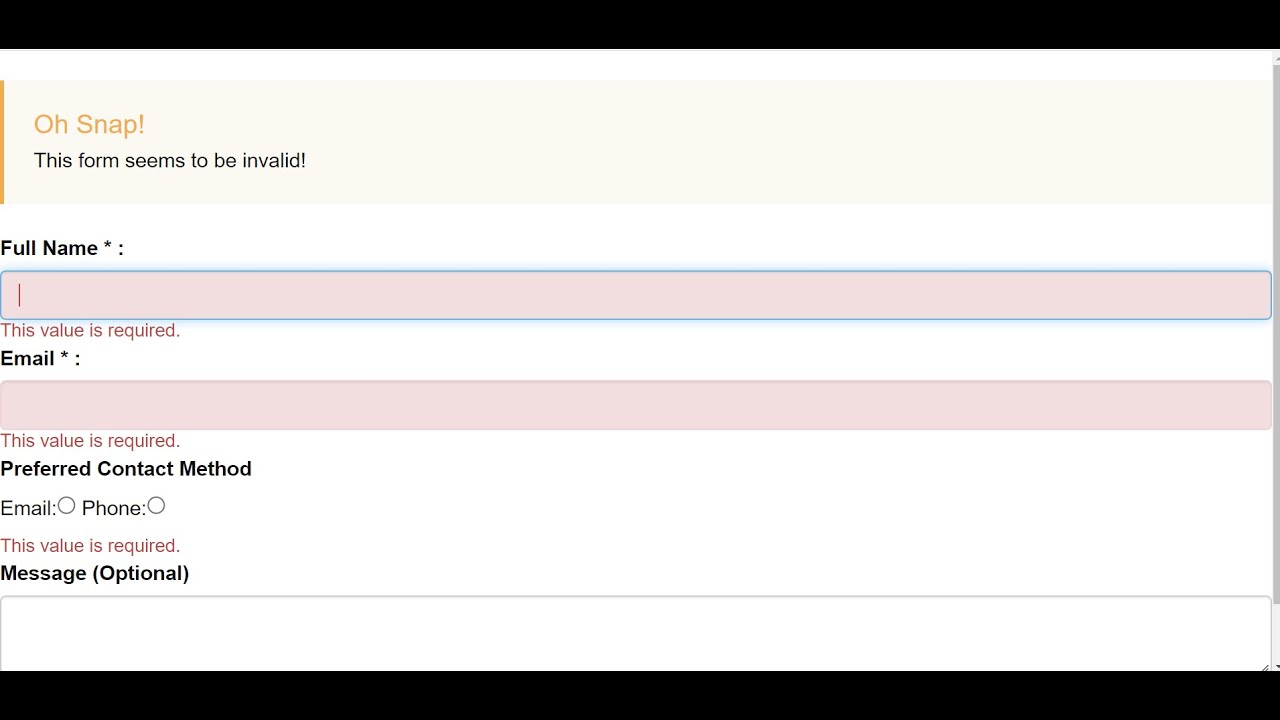Image resolution: width=1280 pixels, height=720 pixels.
Task: Click the error message under contact method radios
Action: (90, 545)
